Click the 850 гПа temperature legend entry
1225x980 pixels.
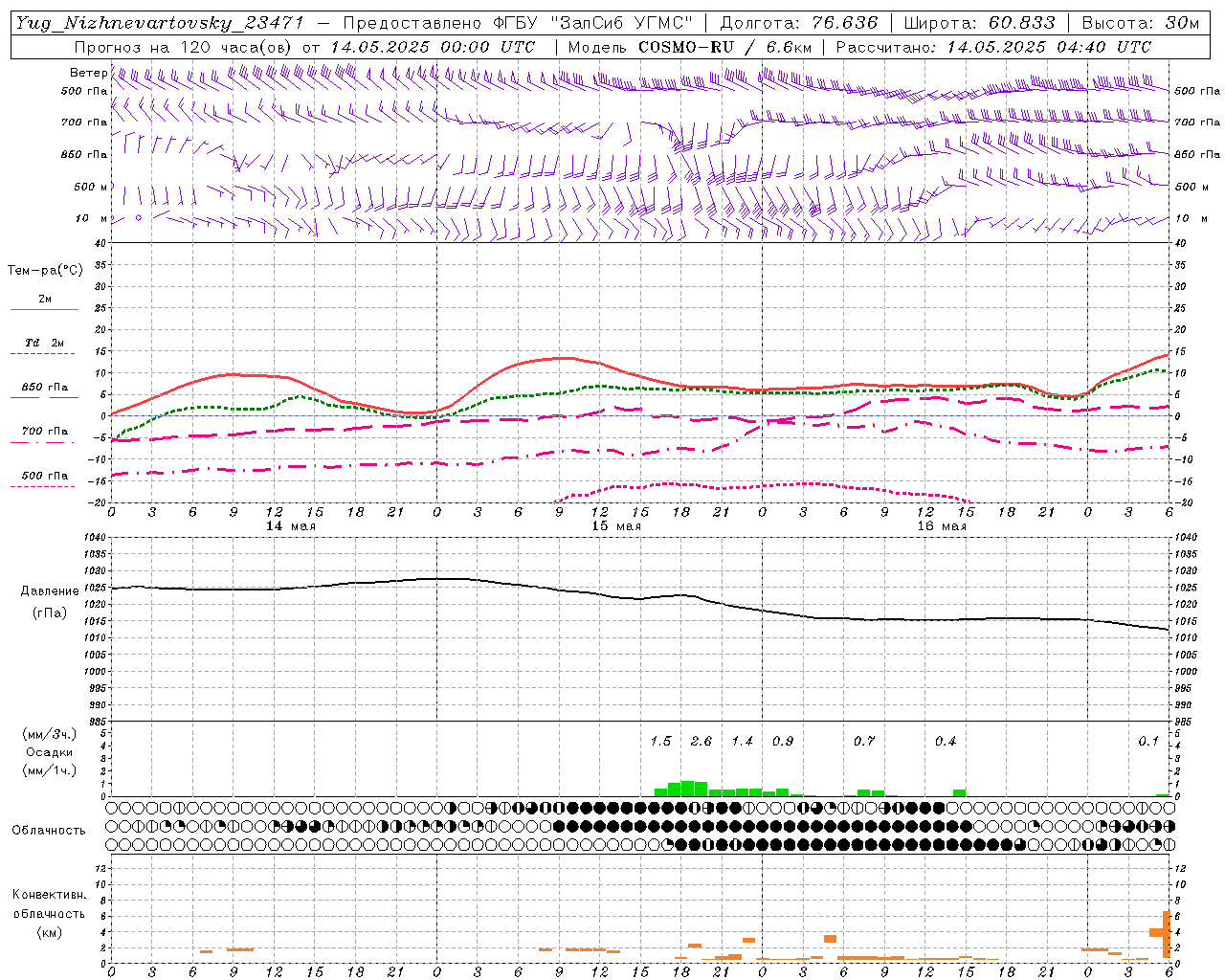(44, 388)
